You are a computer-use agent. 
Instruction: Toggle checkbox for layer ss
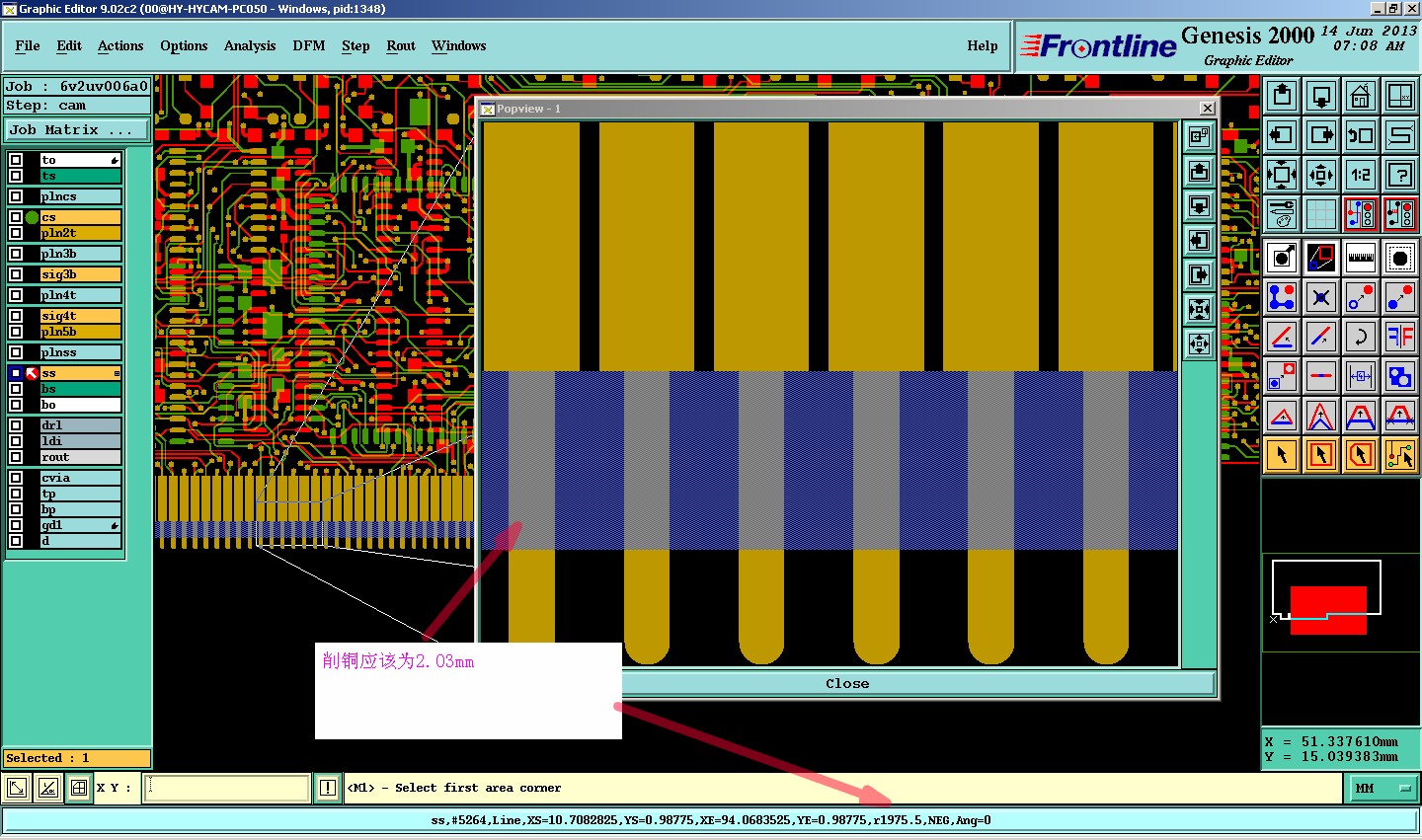(16, 373)
